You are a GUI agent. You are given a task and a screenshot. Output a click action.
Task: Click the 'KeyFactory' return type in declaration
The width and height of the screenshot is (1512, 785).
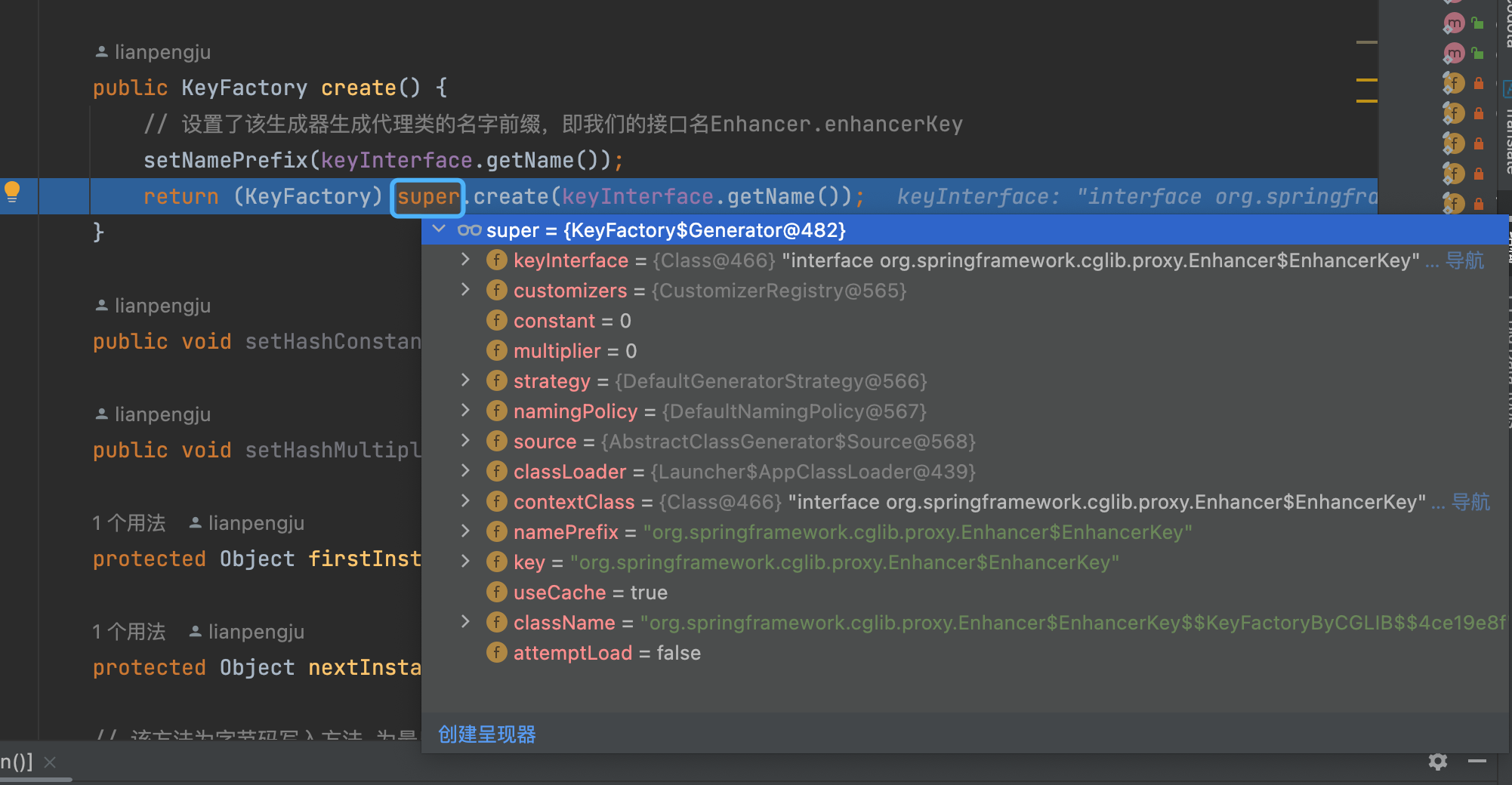click(244, 88)
